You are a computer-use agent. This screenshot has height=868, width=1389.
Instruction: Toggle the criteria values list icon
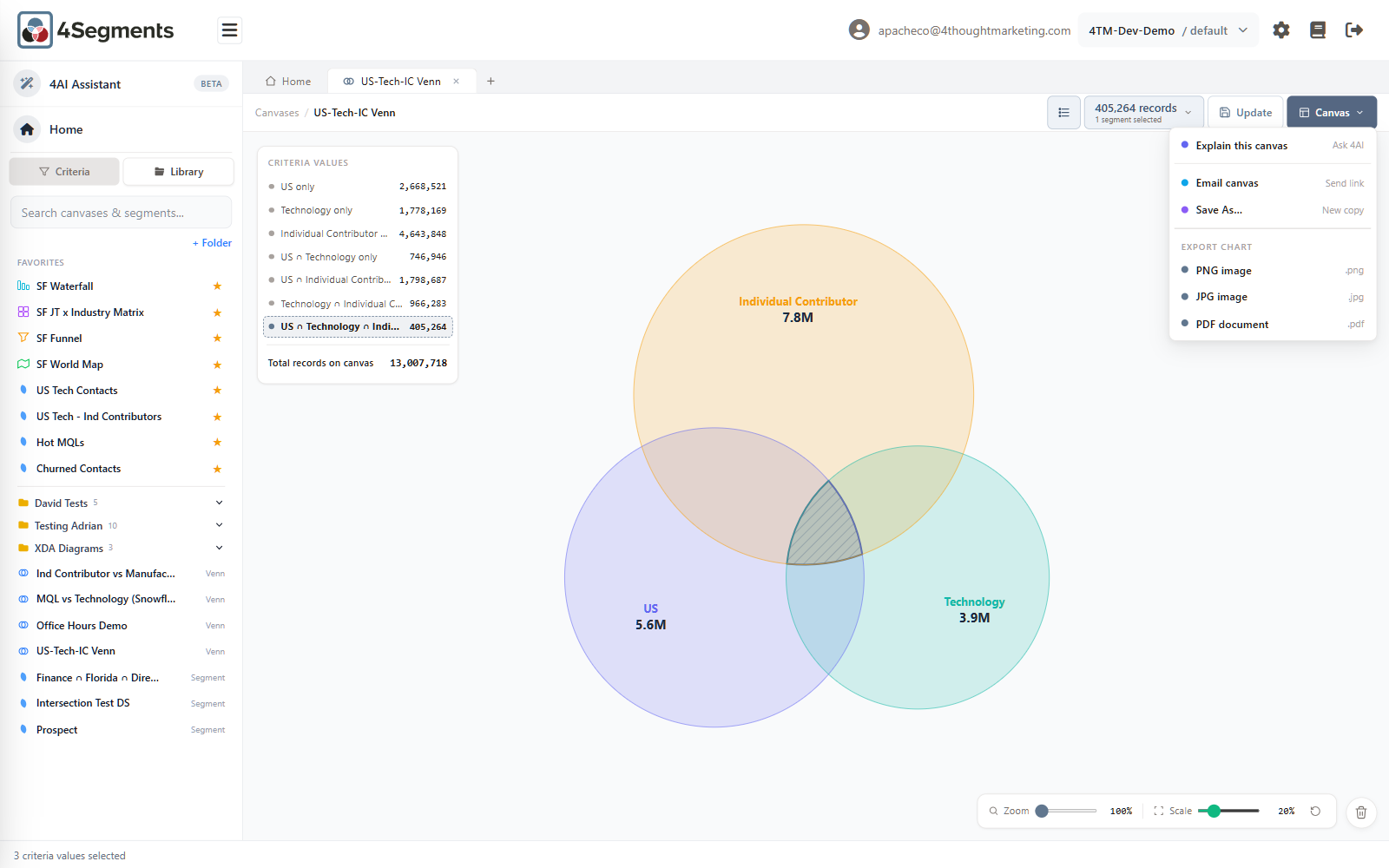1063,113
